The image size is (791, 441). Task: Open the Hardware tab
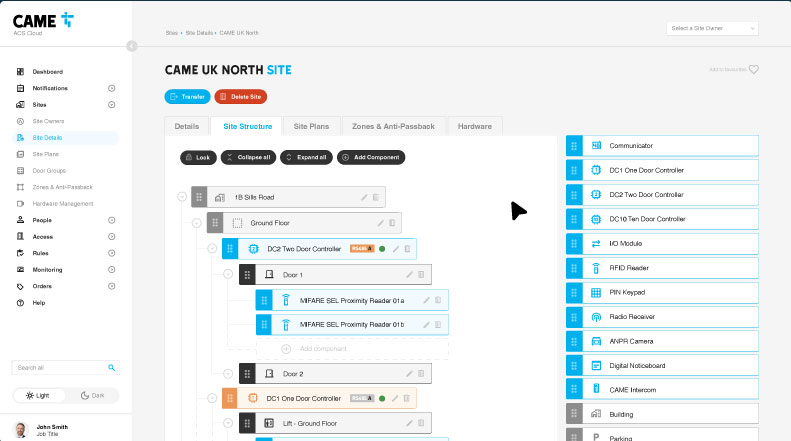coord(474,127)
